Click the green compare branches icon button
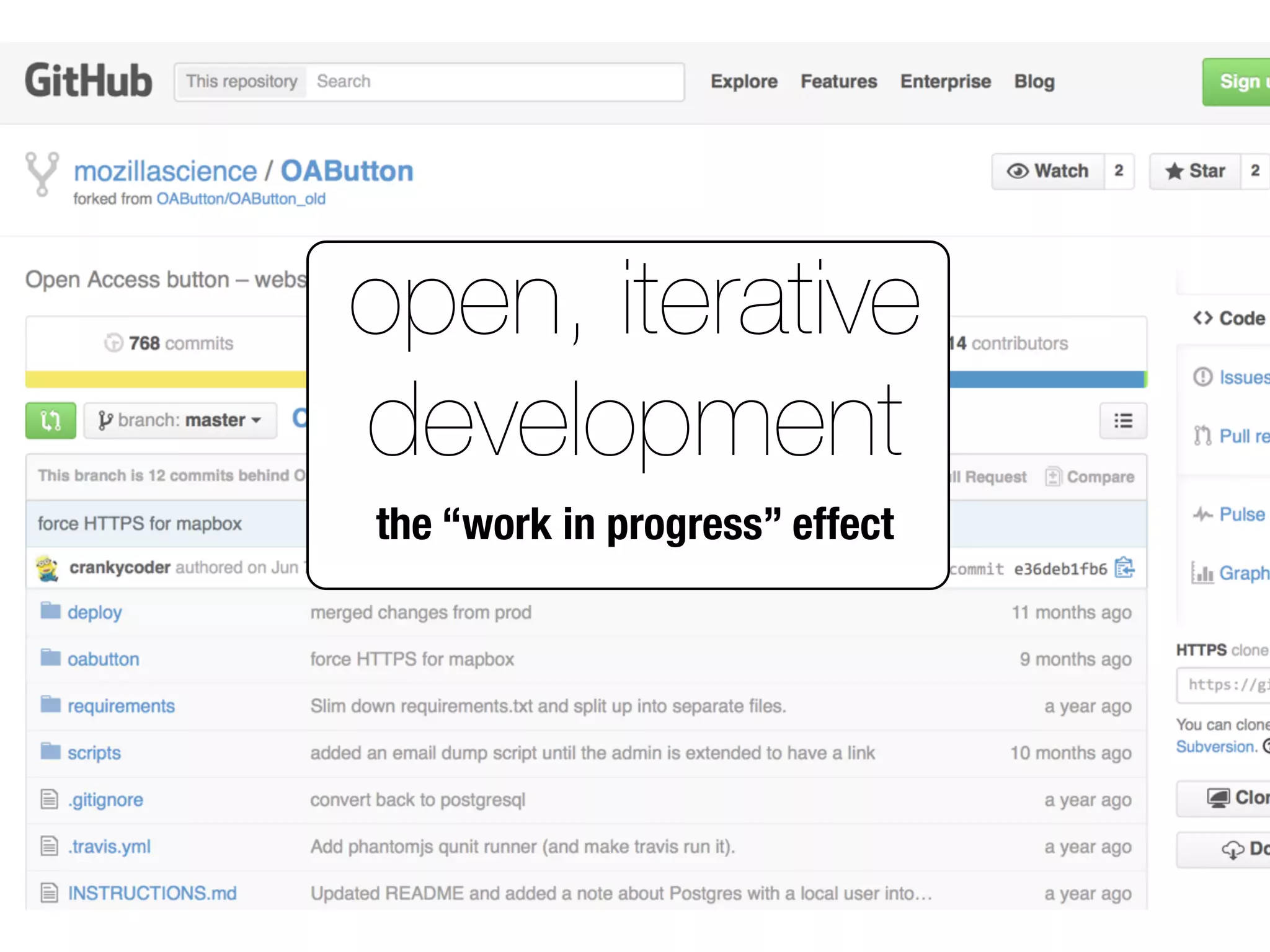 click(x=50, y=421)
